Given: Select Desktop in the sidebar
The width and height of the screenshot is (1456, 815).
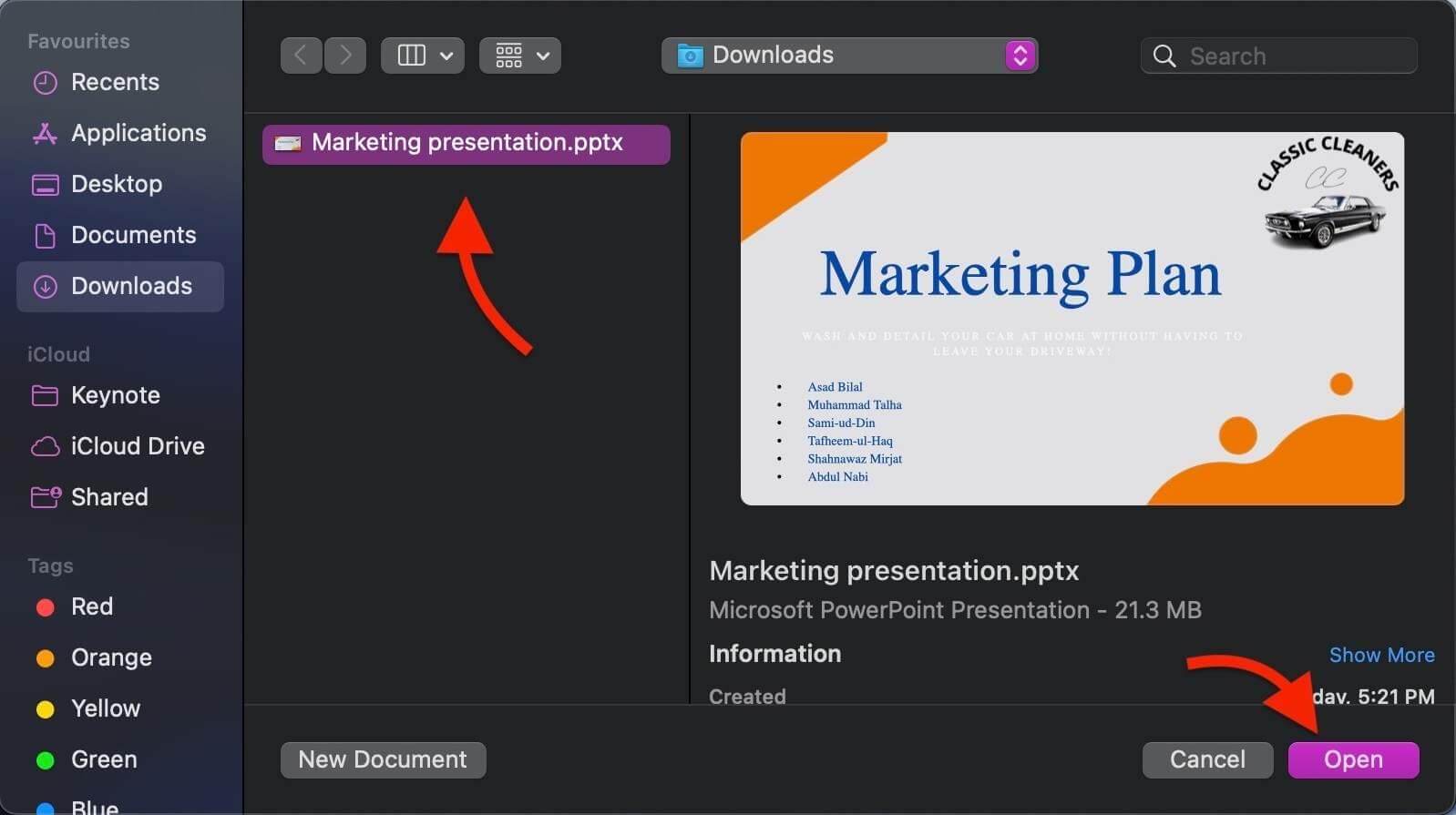Looking at the screenshot, I should coord(120,184).
